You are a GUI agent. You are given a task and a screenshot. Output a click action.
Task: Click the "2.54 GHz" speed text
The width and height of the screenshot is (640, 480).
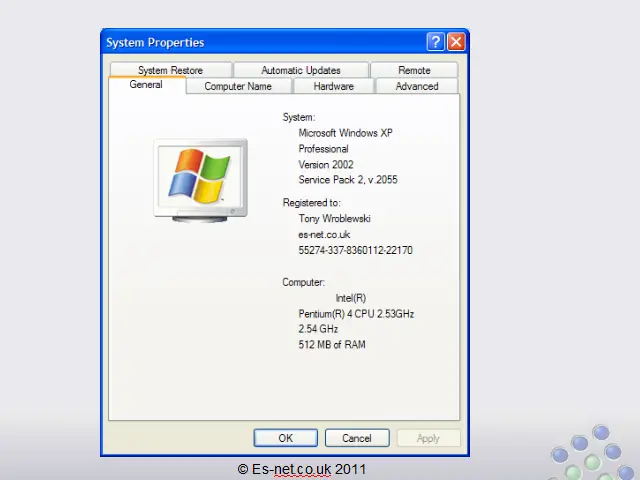[x=318, y=329]
